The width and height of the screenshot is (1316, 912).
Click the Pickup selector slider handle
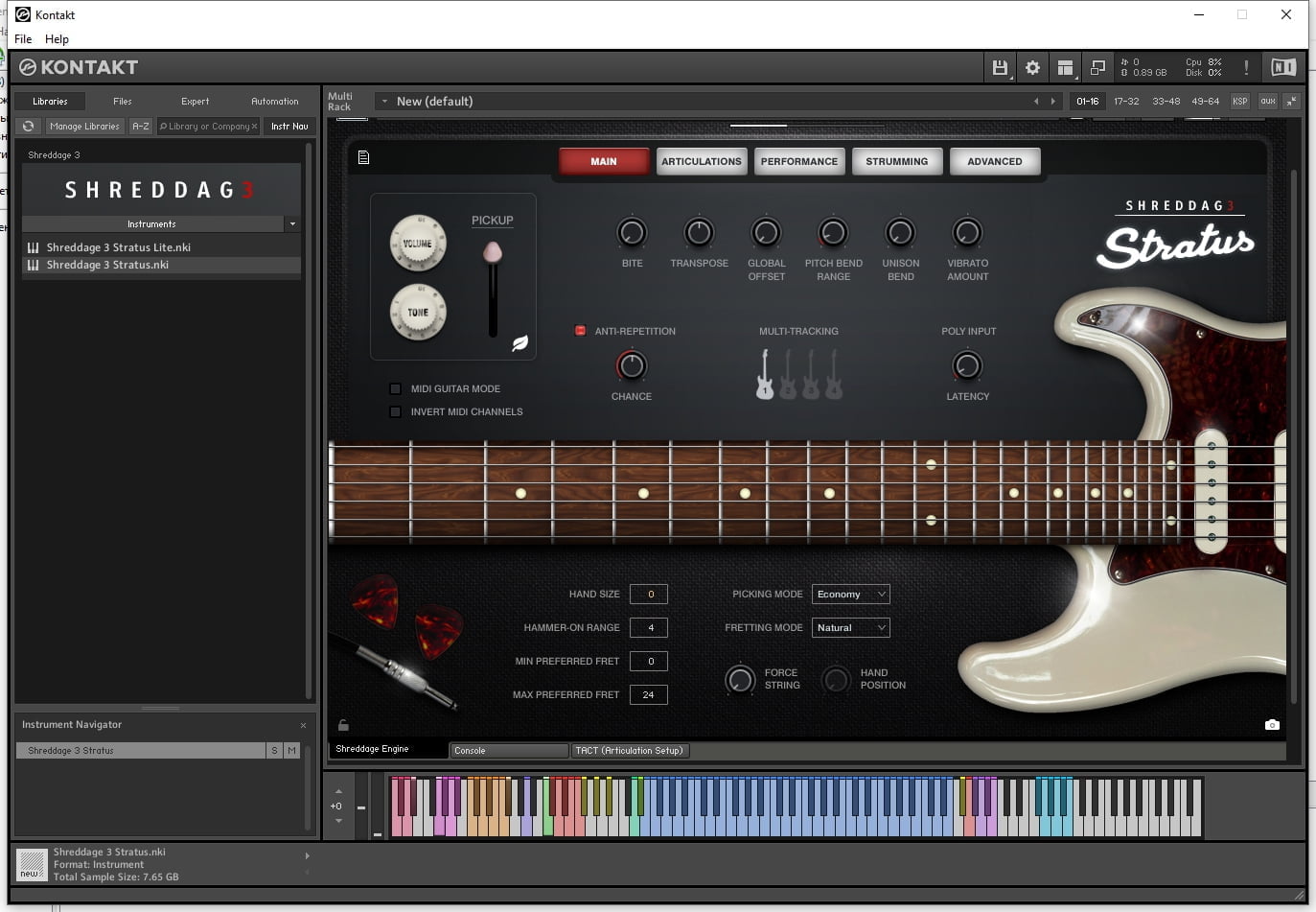[493, 252]
